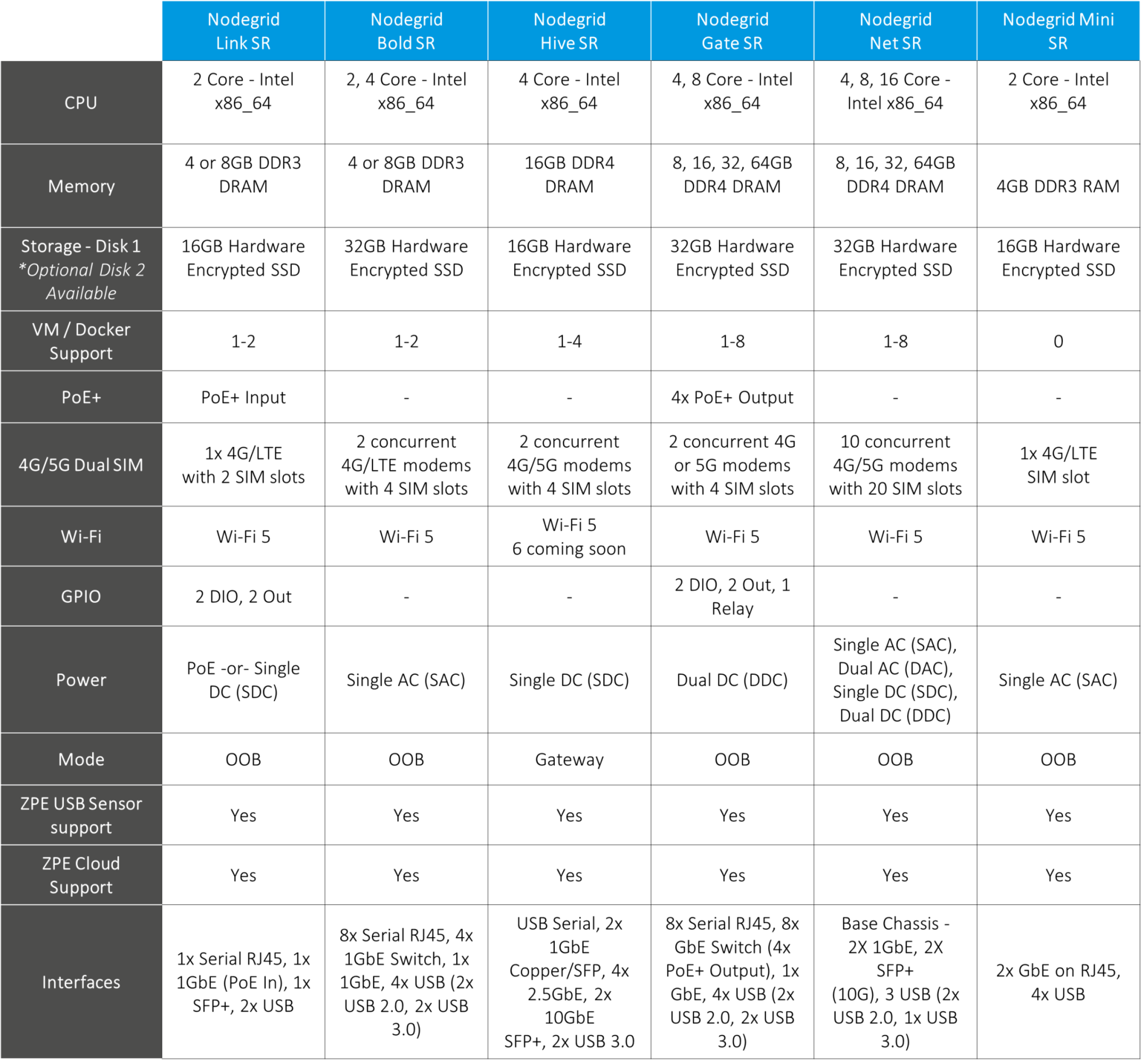Click the CPU row label

tap(81, 102)
